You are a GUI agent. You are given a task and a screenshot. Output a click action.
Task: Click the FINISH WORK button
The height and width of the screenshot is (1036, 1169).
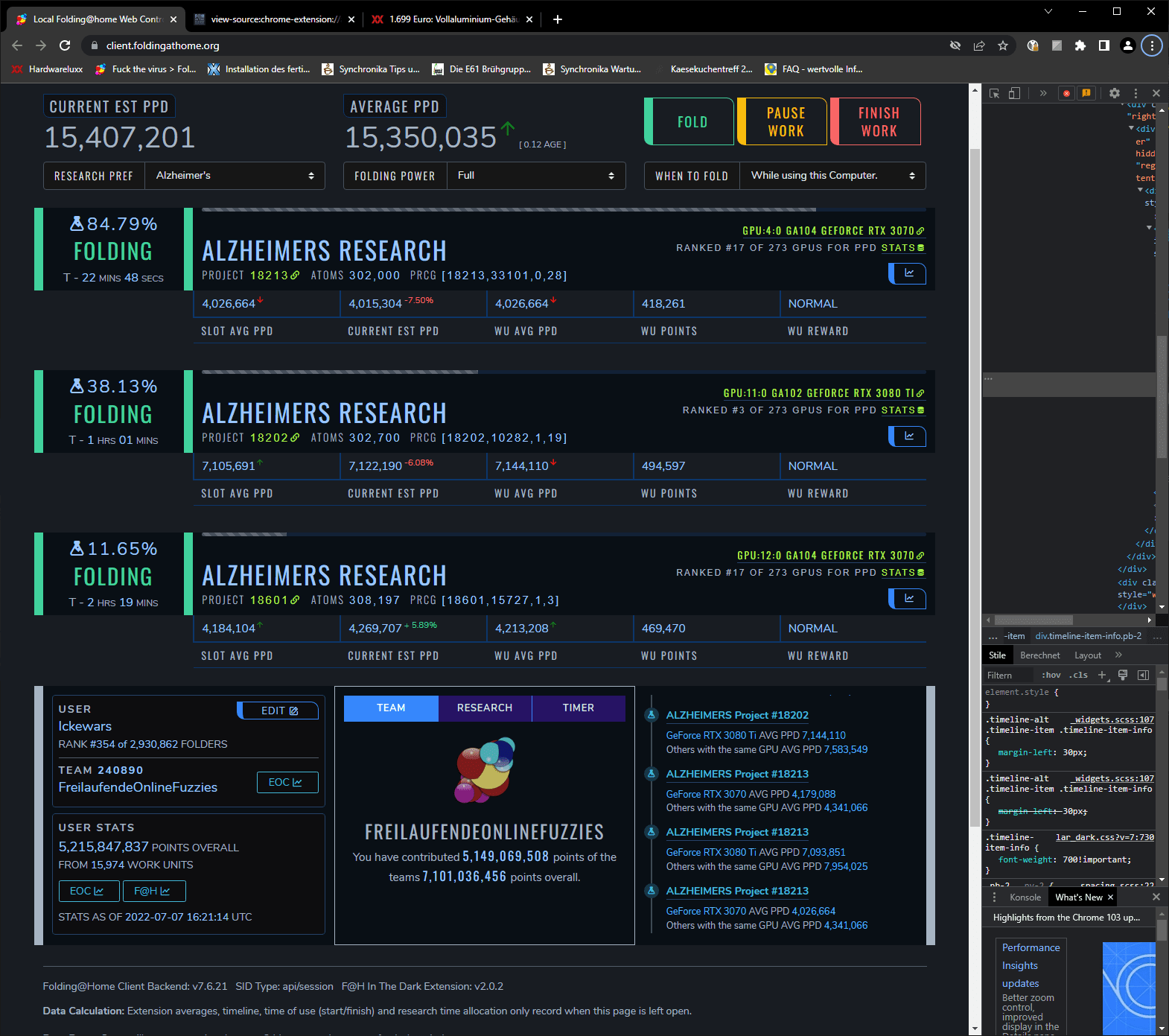coord(876,121)
